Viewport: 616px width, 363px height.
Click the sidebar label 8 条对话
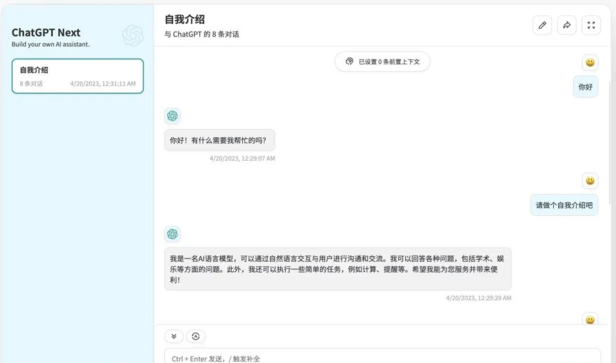(x=31, y=84)
